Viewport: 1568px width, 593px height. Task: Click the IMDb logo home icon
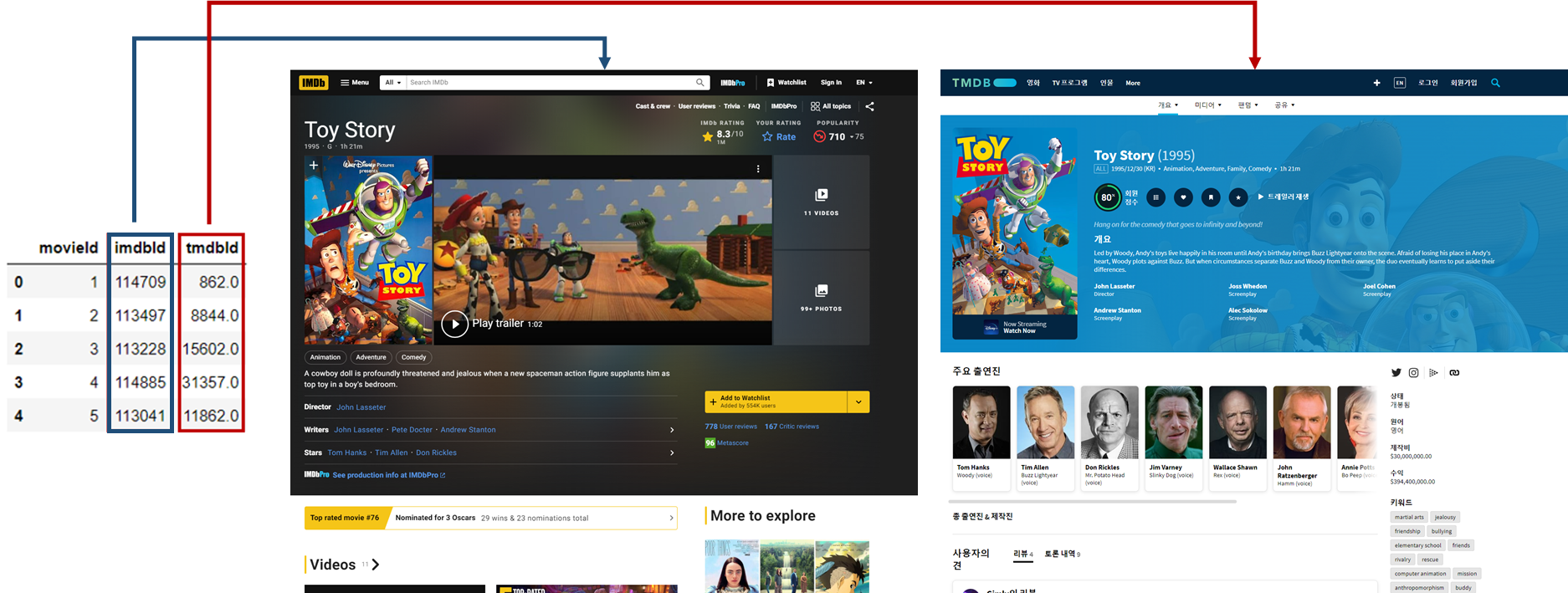[314, 83]
